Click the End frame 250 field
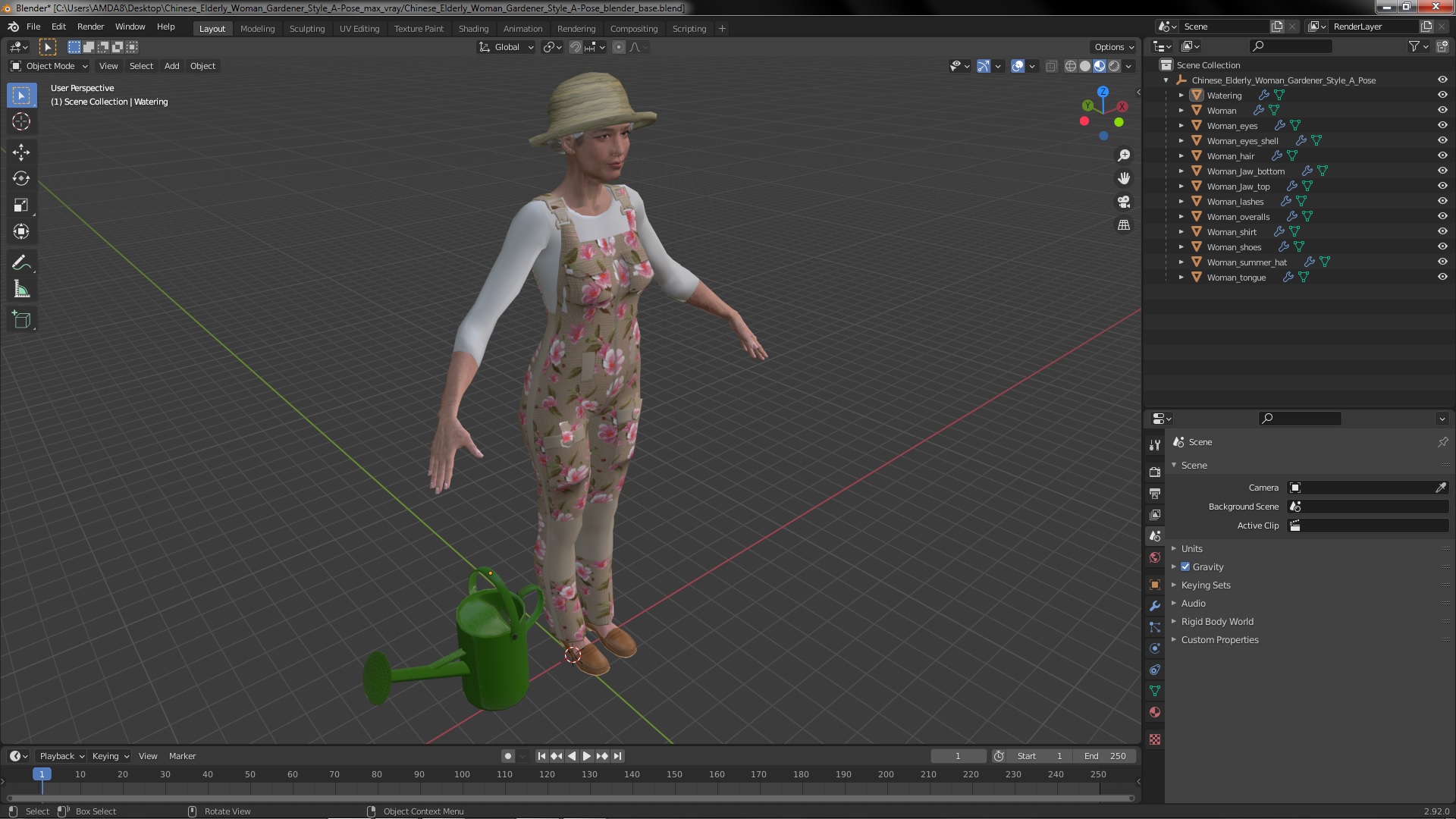 (1105, 756)
